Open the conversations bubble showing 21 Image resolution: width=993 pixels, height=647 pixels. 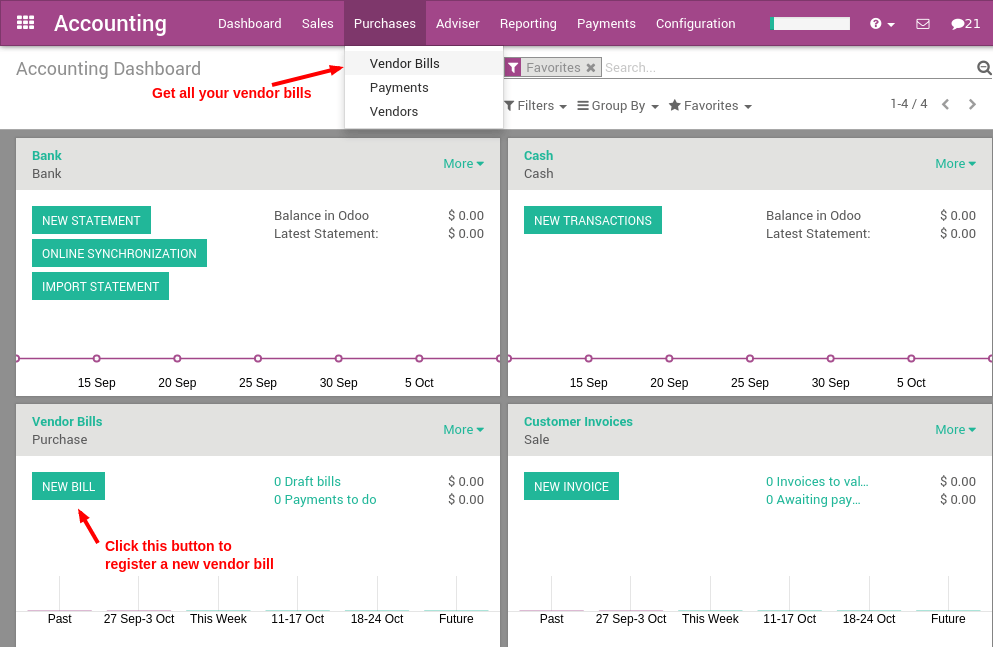point(963,23)
